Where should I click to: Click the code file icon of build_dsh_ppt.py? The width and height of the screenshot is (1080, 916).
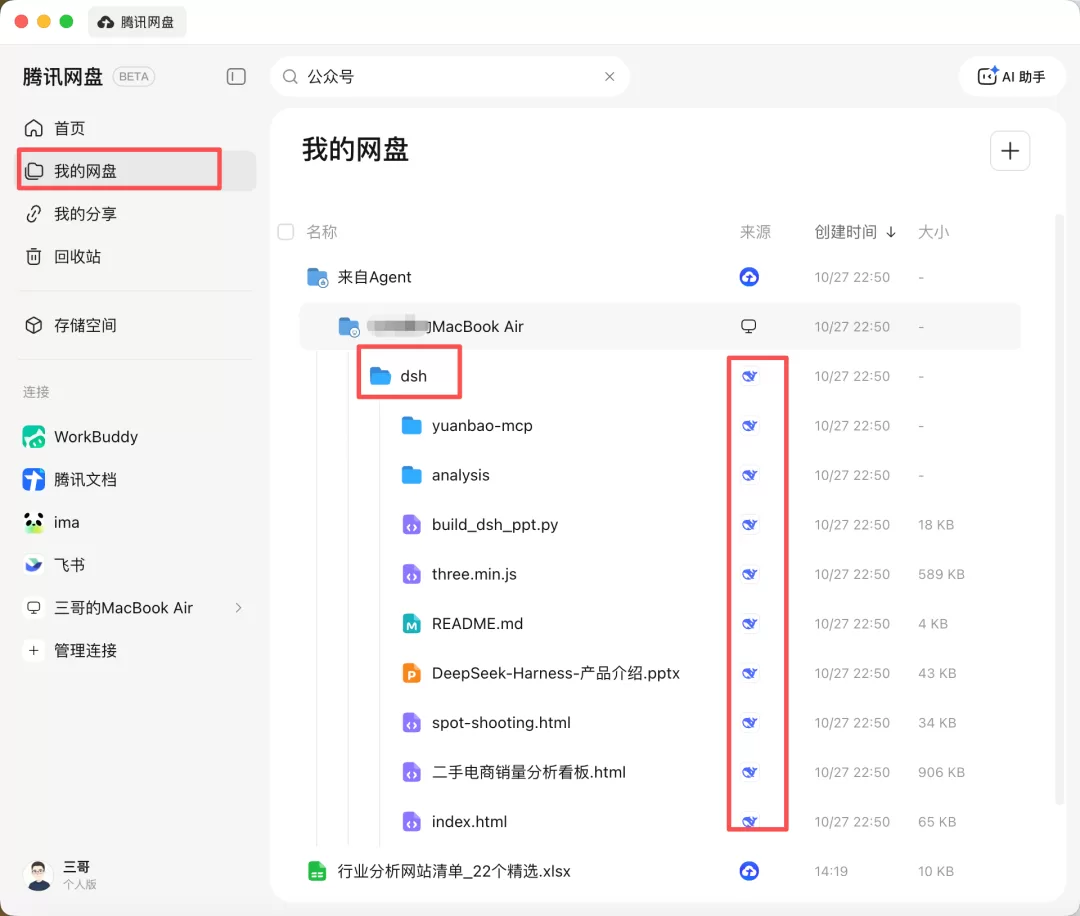pyautogui.click(x=411, y=525)
